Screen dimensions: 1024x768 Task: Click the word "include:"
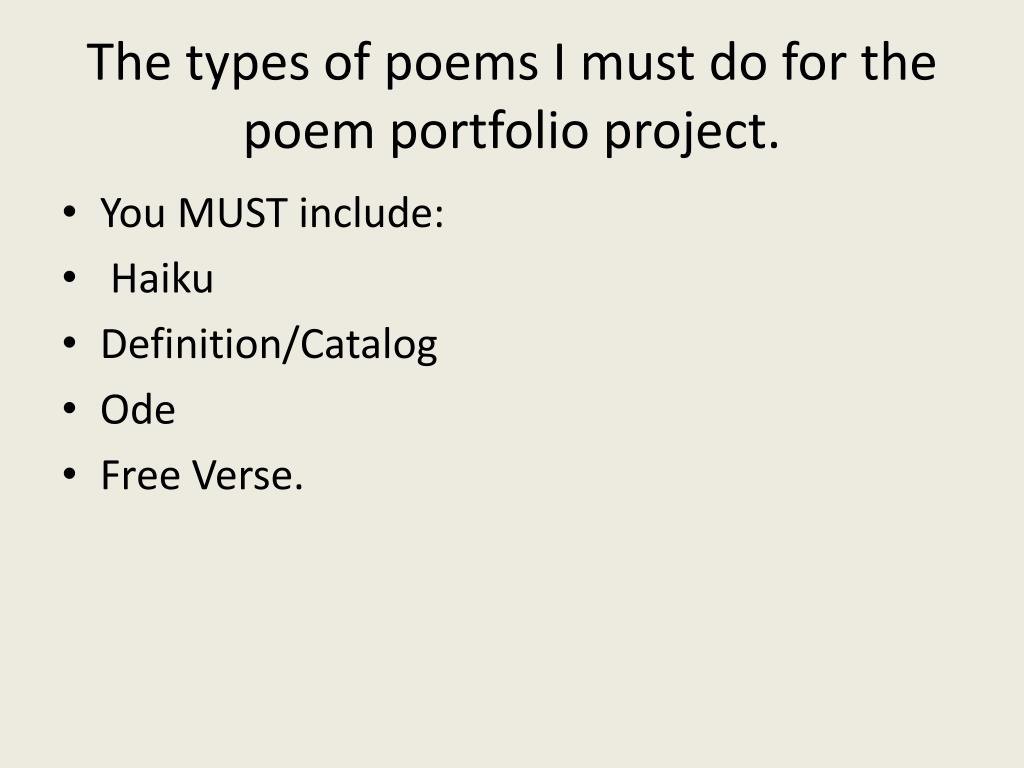point(372,213)
